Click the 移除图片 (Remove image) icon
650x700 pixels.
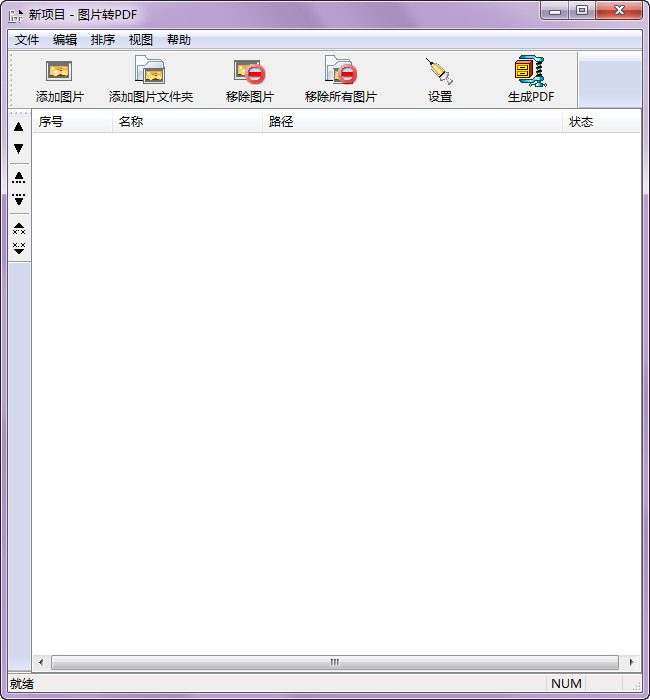pyautogui.click(x=249, y=71)
